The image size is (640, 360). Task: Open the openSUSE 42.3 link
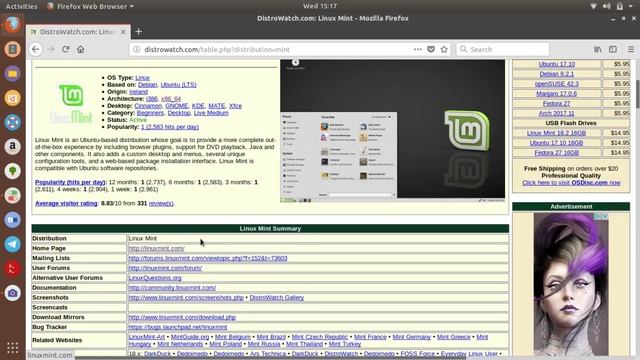click(x=557, y=84)
